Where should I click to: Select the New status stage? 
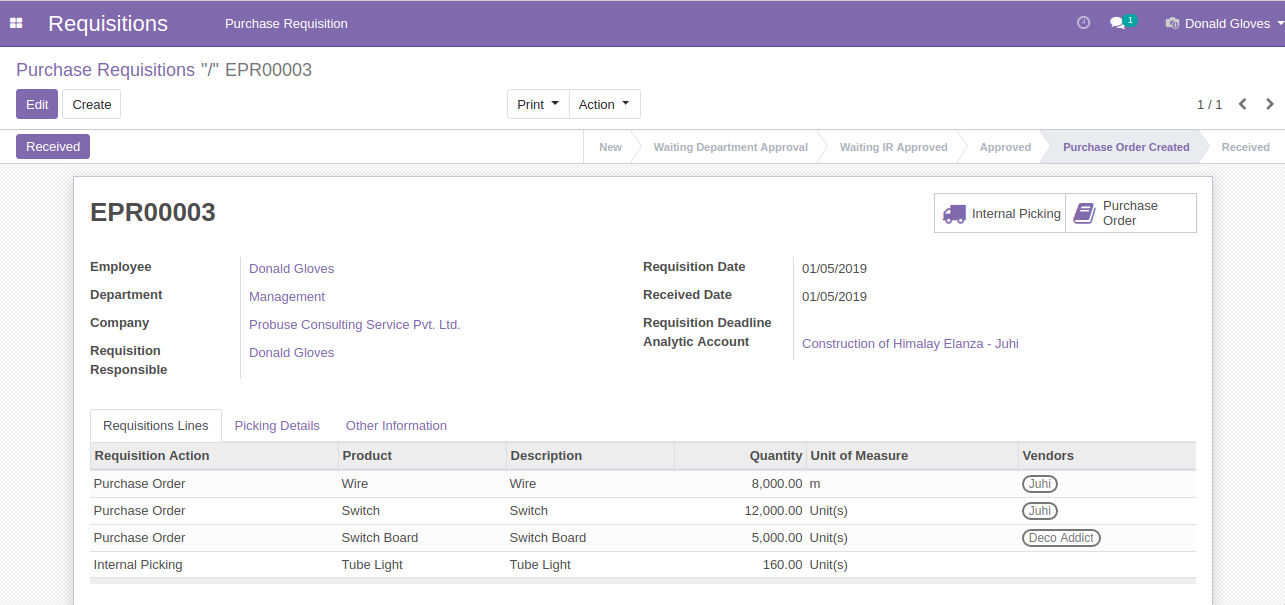610,147
